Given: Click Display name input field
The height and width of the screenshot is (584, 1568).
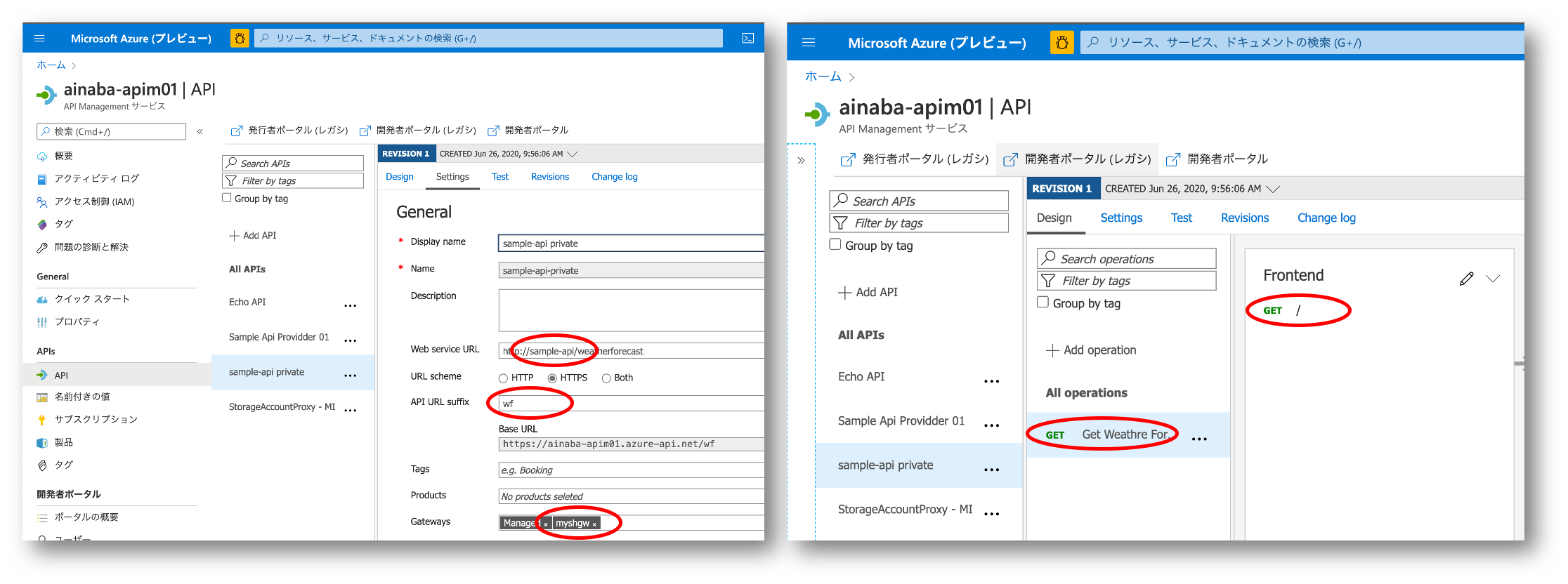Looking at the screenshot, I should tap(631, 244).
